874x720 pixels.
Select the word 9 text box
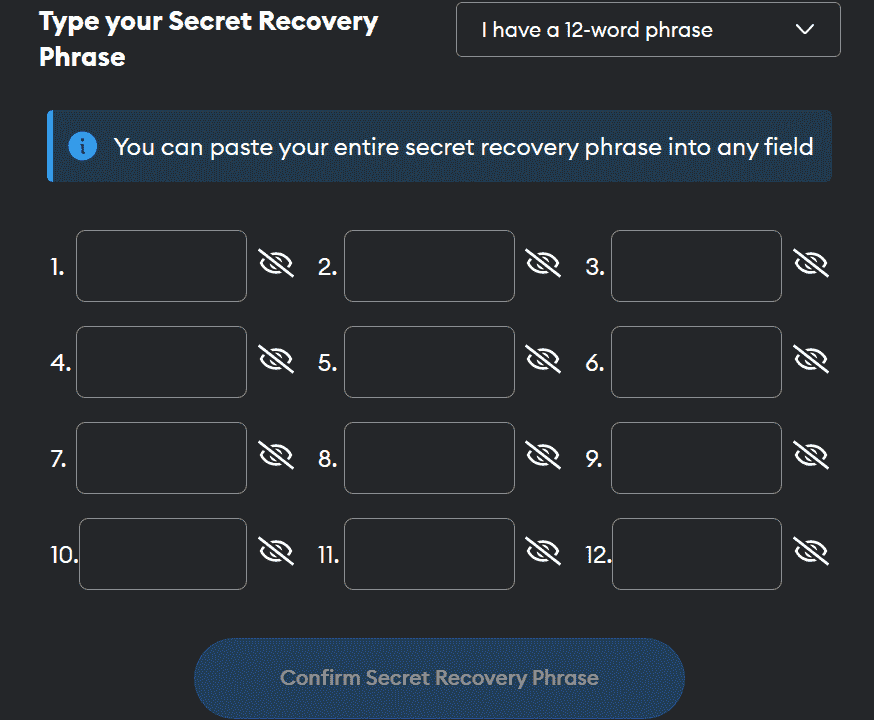coord(696,458)
